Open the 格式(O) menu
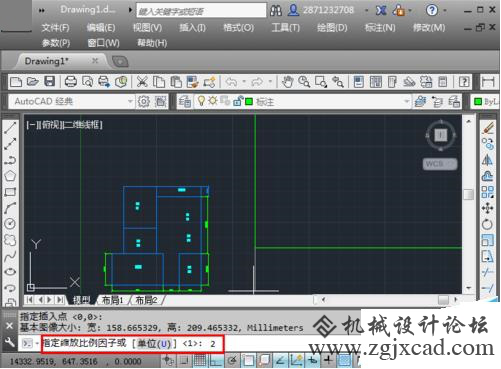The height and width of the screenshot is (369, 501). [239, 28]
